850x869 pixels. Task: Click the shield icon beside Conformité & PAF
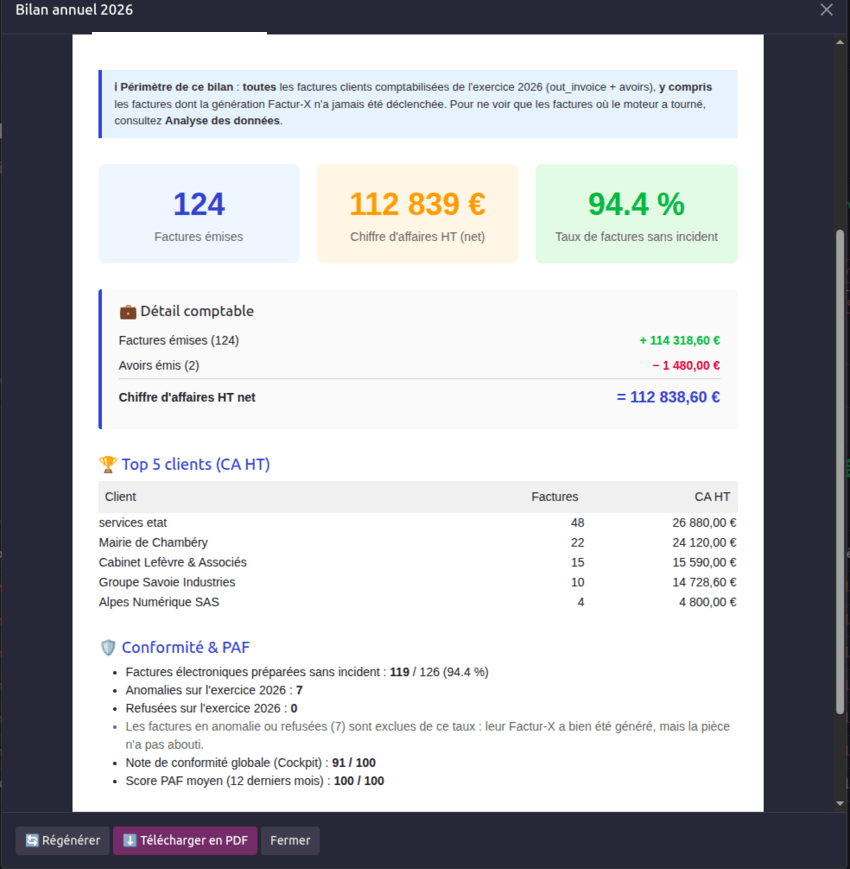[x=108, y=647]
